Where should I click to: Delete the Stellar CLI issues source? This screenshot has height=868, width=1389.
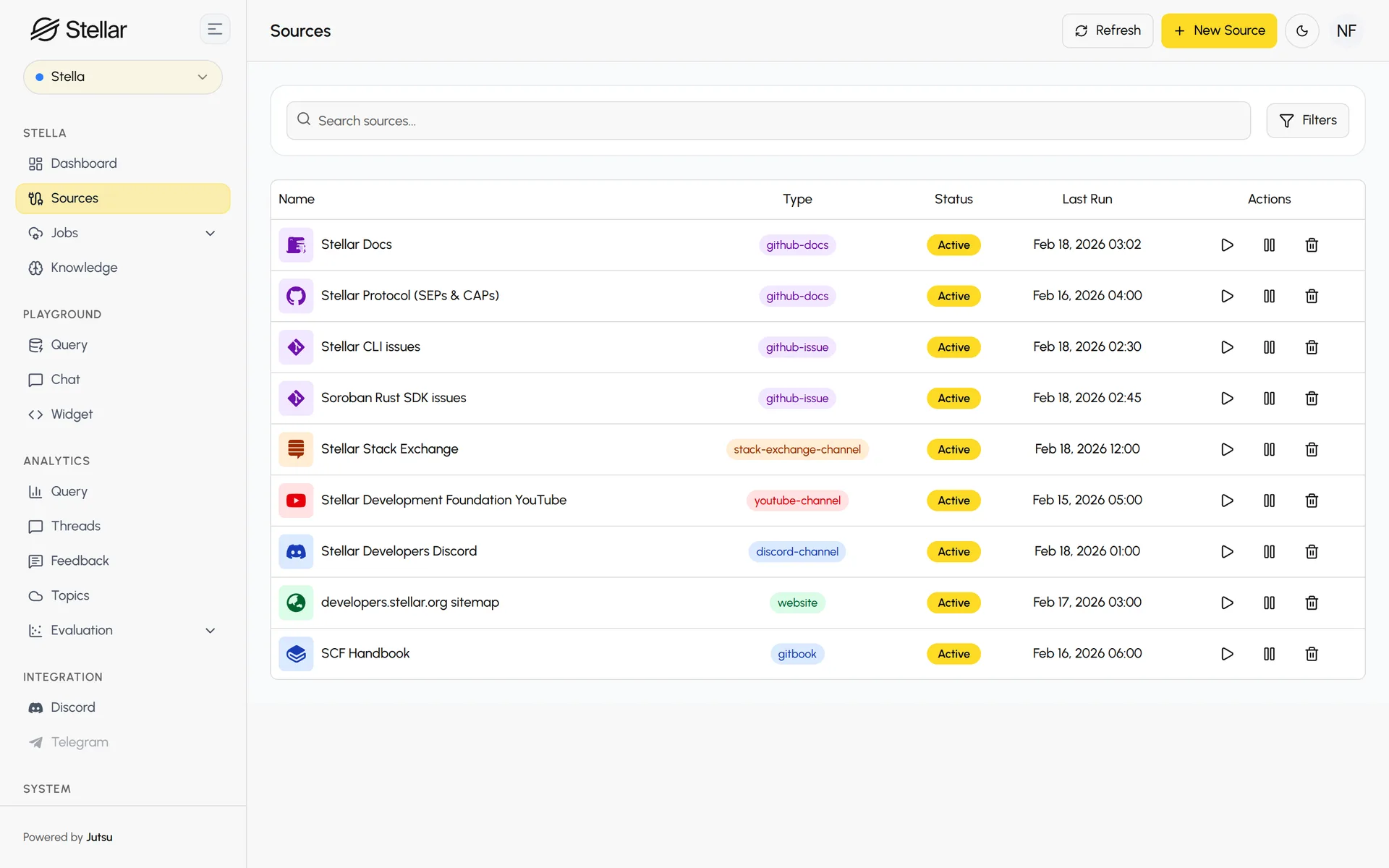1312,347
